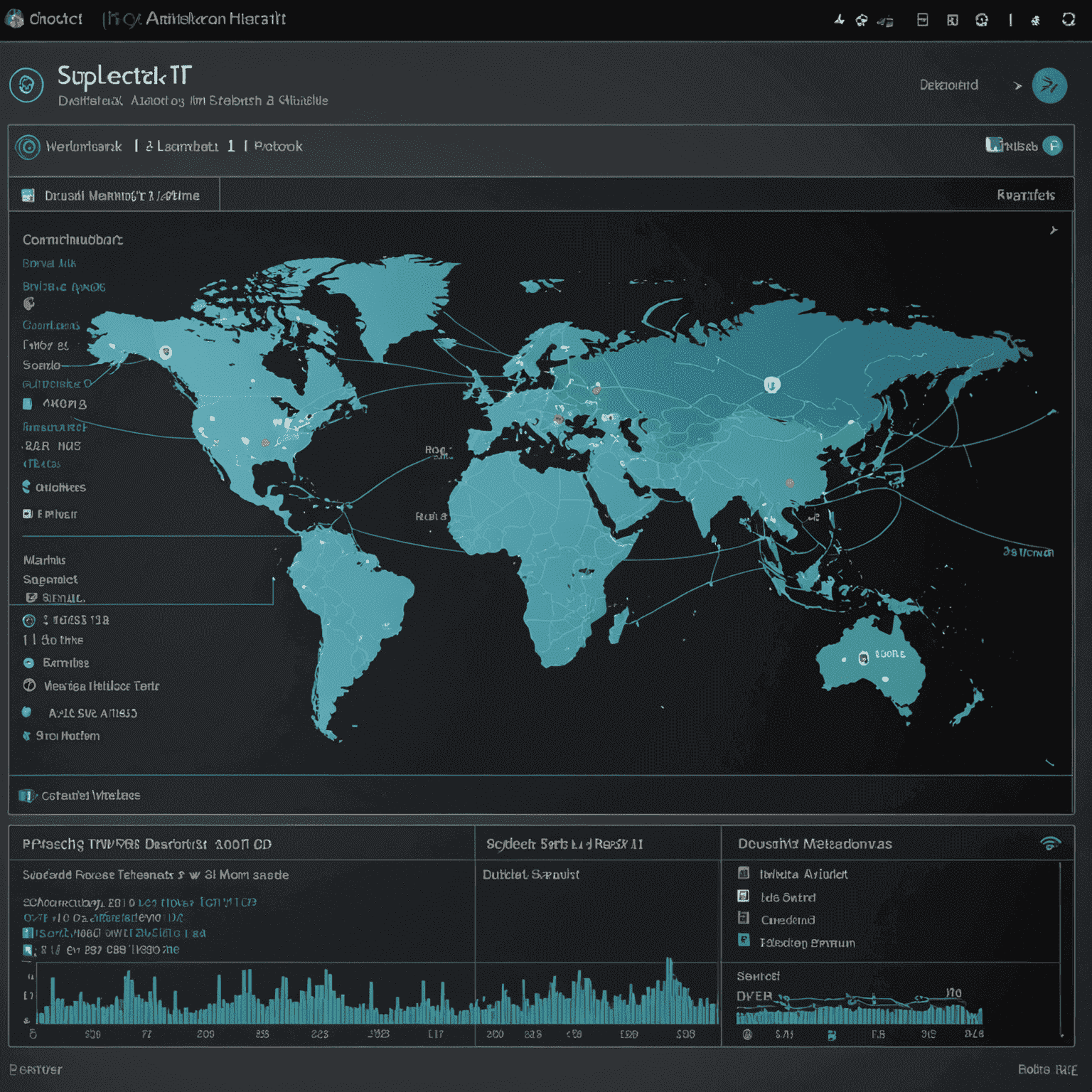Click the circled icon beside Veertea Itetiloce Terlr
The width and height of the screenshot is (1092, 1092).
(29, 685)
